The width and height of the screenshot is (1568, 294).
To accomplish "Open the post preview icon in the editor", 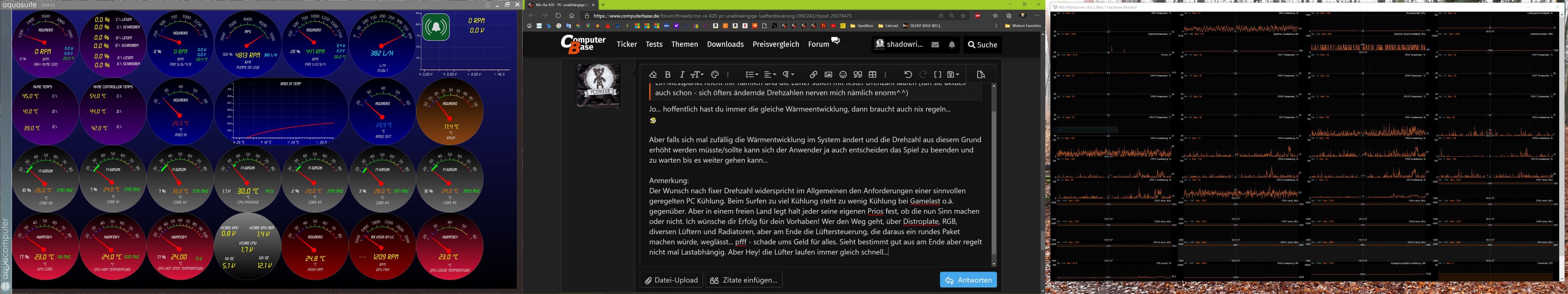I will pyautogui.click(x=980, y=74).
